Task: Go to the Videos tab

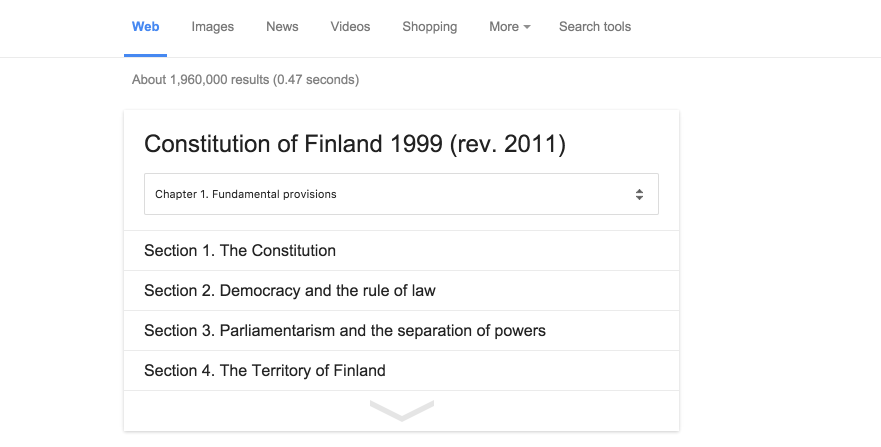Action: [350, 27]
